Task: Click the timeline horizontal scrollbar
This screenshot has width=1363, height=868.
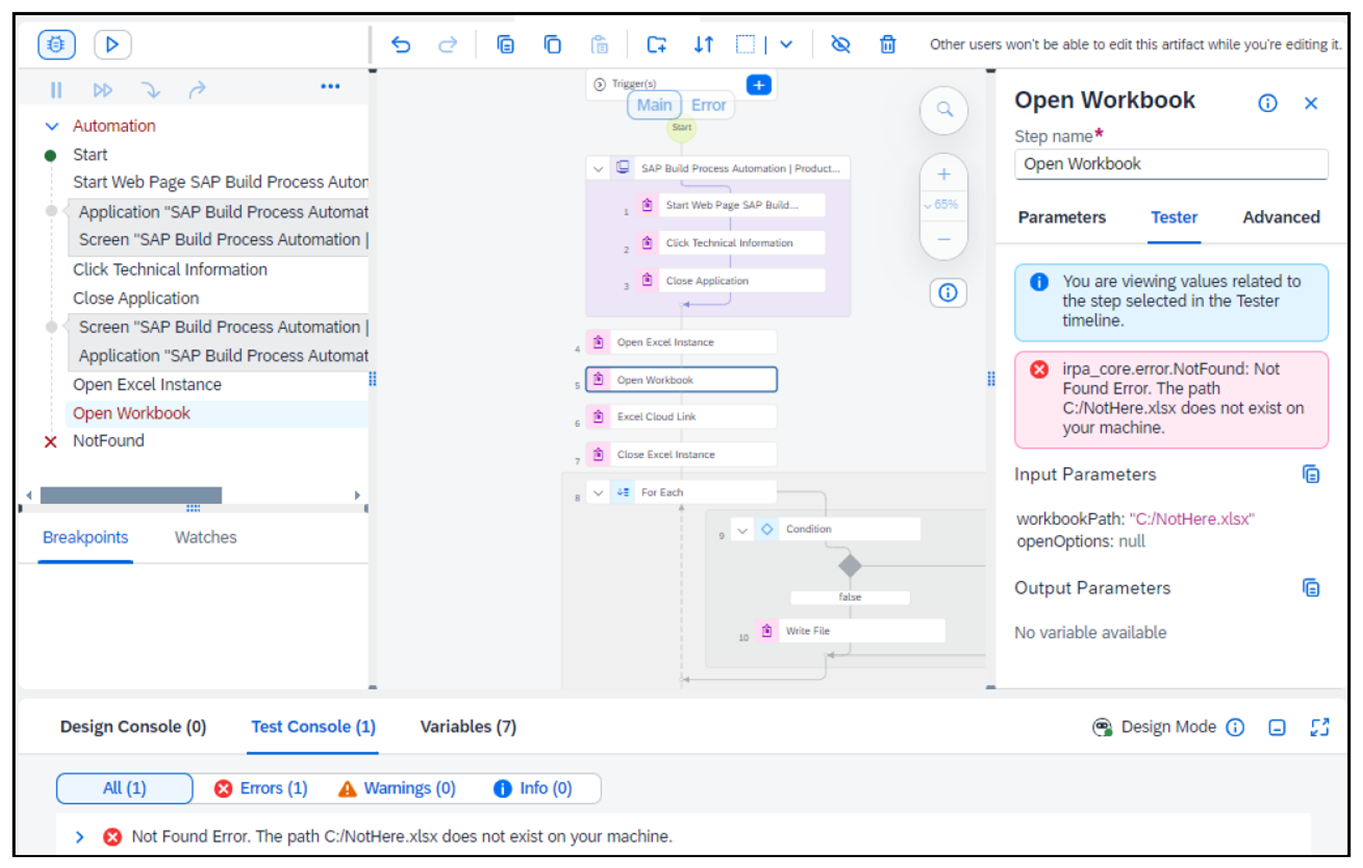Action: click(x=130, y=495)
